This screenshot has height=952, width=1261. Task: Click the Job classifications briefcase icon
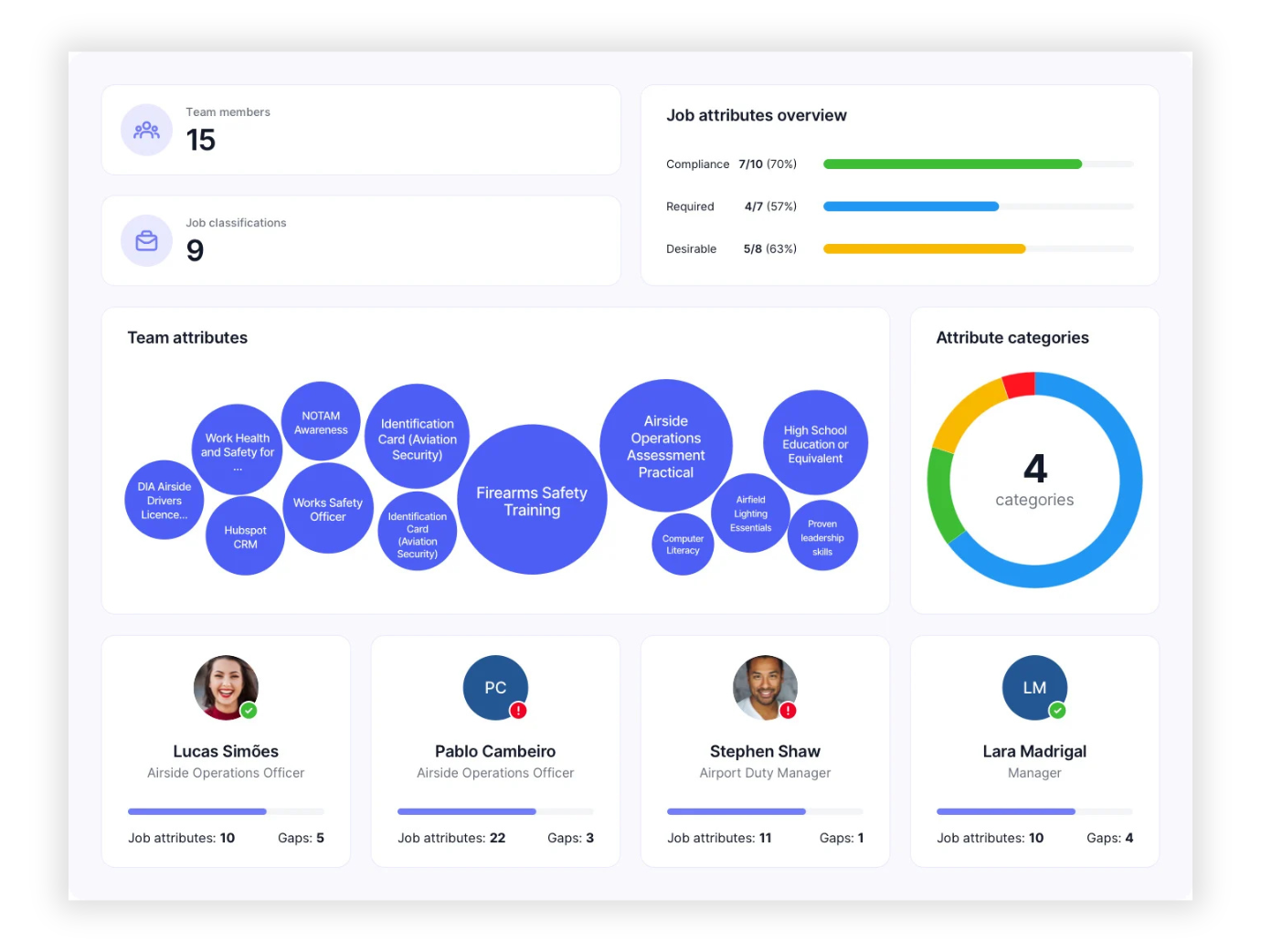point(146,240)
